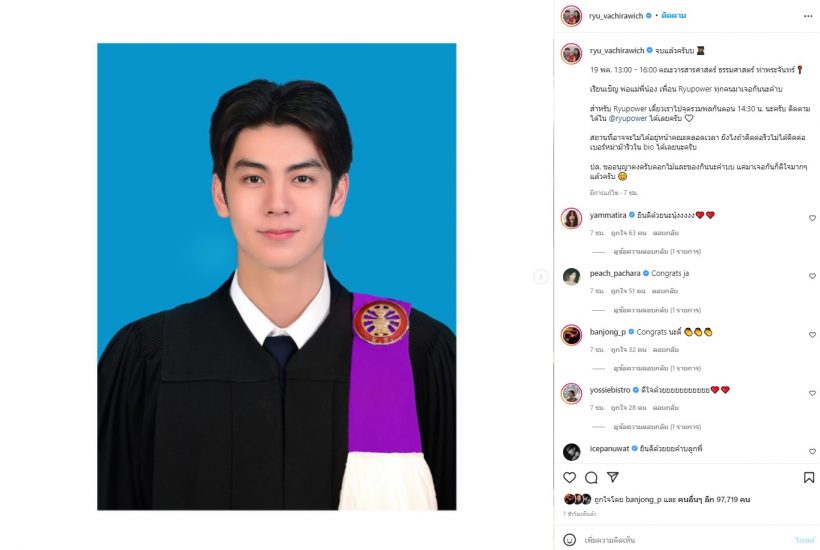
Task: Click the add comment text field
Action: tap(685, 540)
